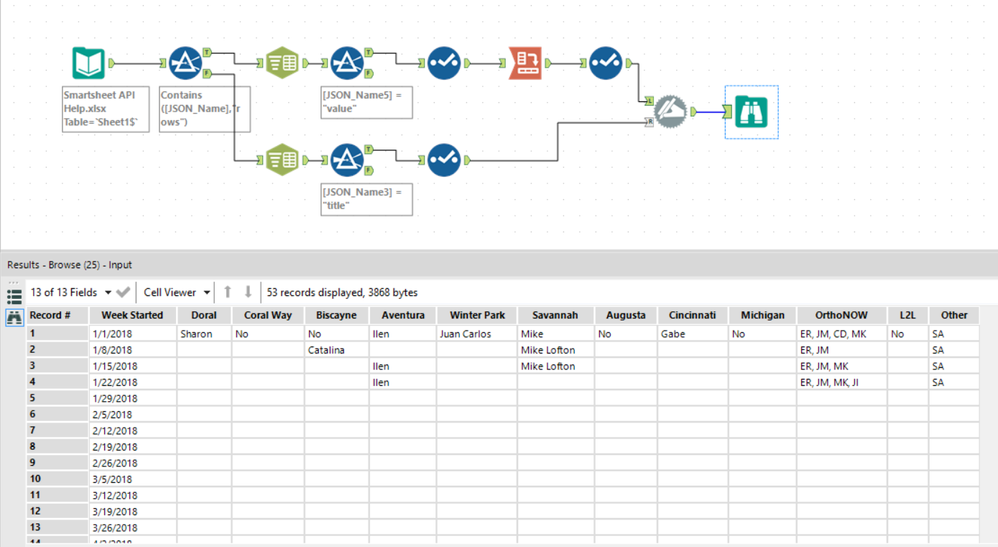998x547 pixels.
Task: Select Filter tool with JSON_Name3 = title
Action: point(347,160)
